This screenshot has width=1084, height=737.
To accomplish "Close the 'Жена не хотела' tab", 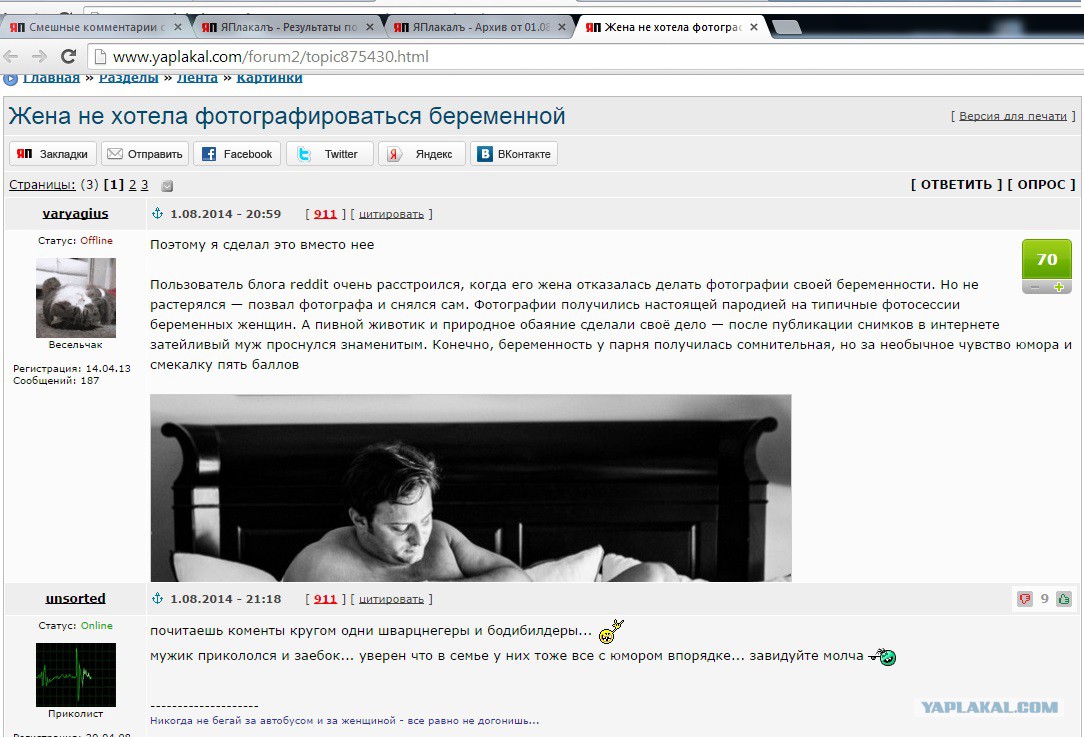I will tap(754, 27).
